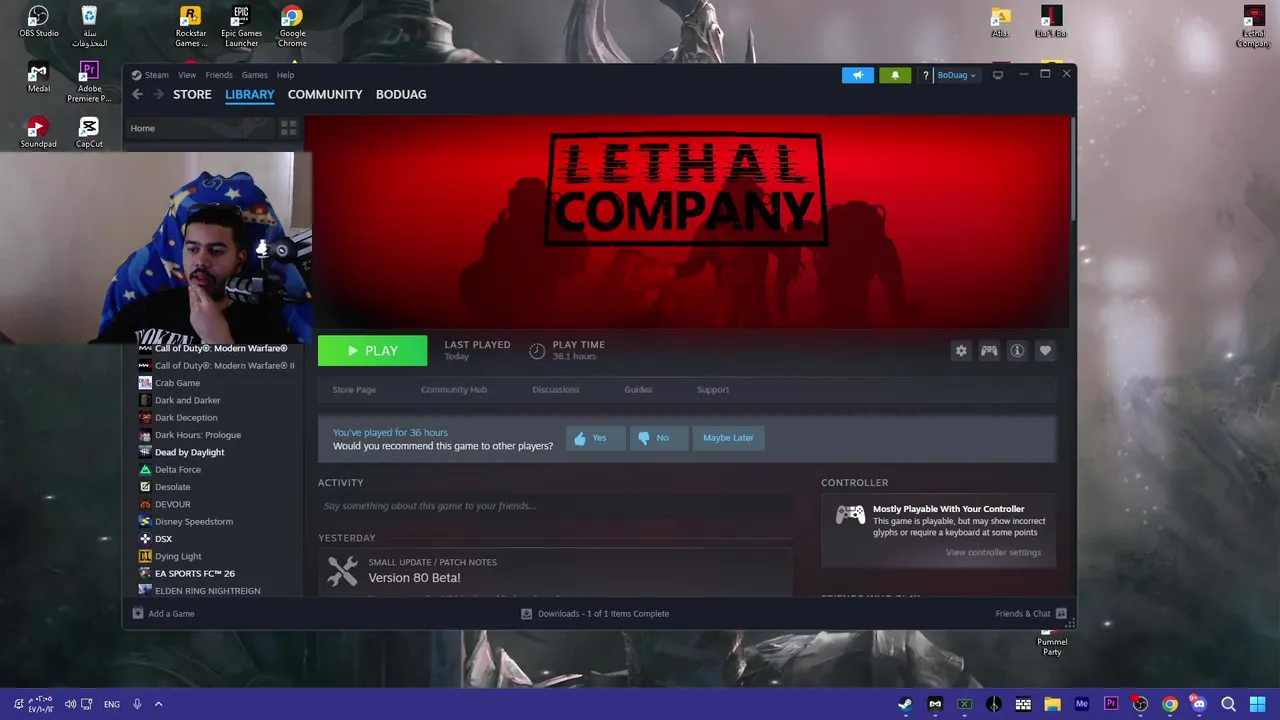1280x720 pixels.
Task: Switch to the COMMUNITY tab
Action: click(325, 94)
